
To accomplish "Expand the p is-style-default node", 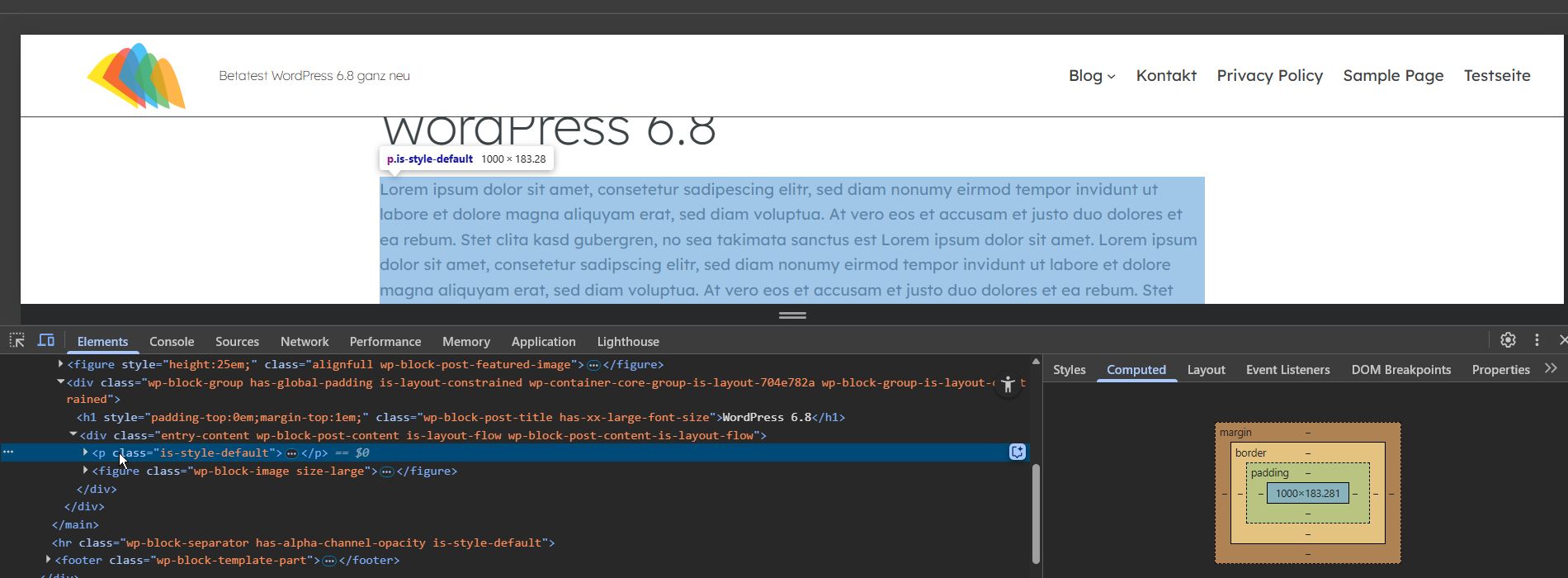I will pyautogui.click(x=85, y=452).
